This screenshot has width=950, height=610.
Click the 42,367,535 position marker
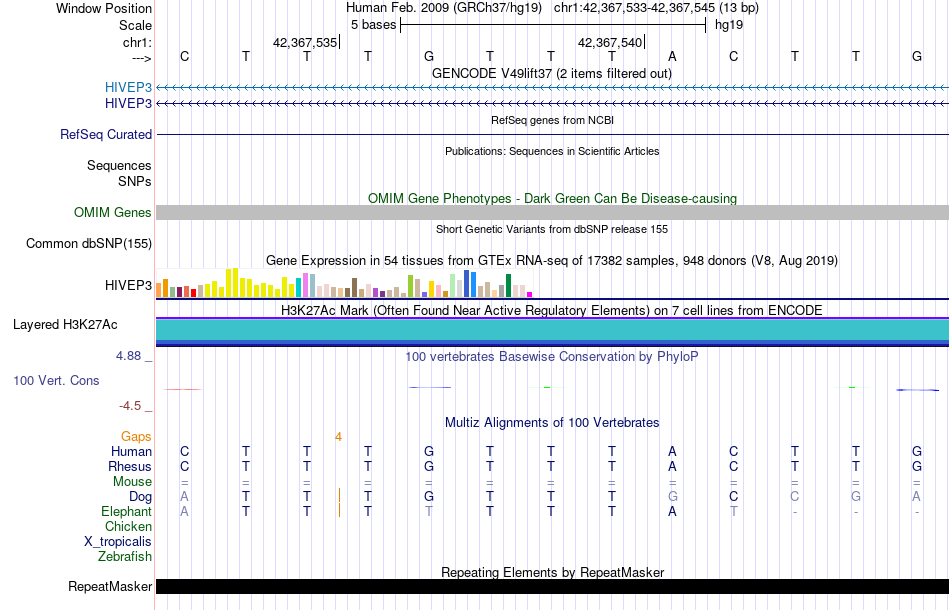(x=305, y=42)
